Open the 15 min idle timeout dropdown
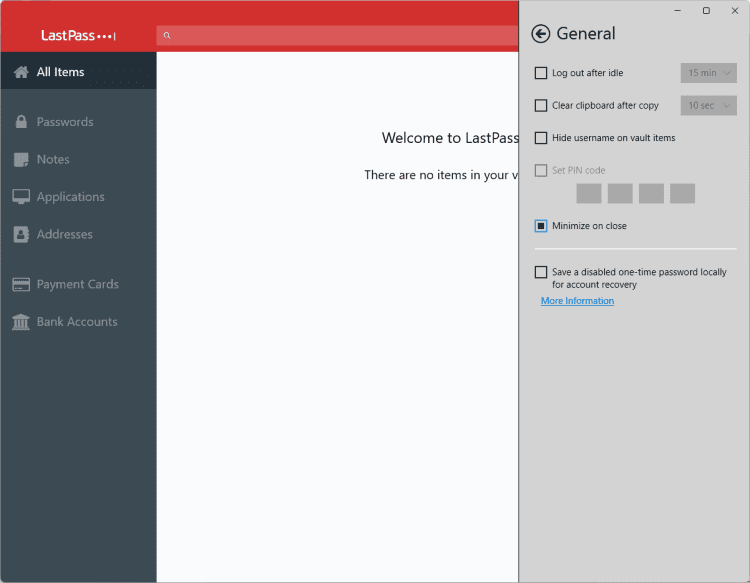The image size is (750, 583). click(708, 73)
